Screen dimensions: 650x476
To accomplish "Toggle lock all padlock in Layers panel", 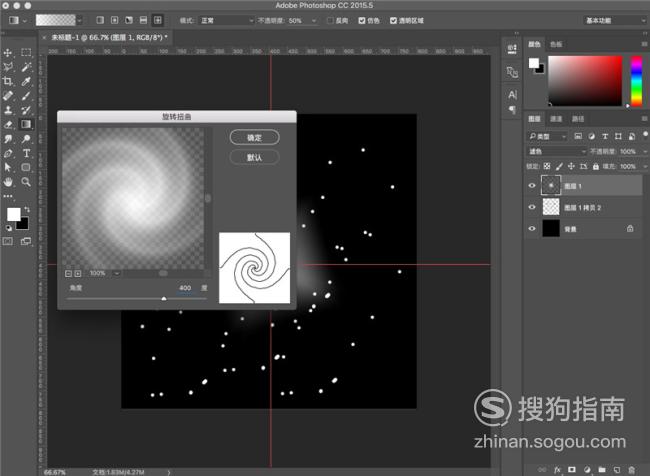I will [596, 166].
